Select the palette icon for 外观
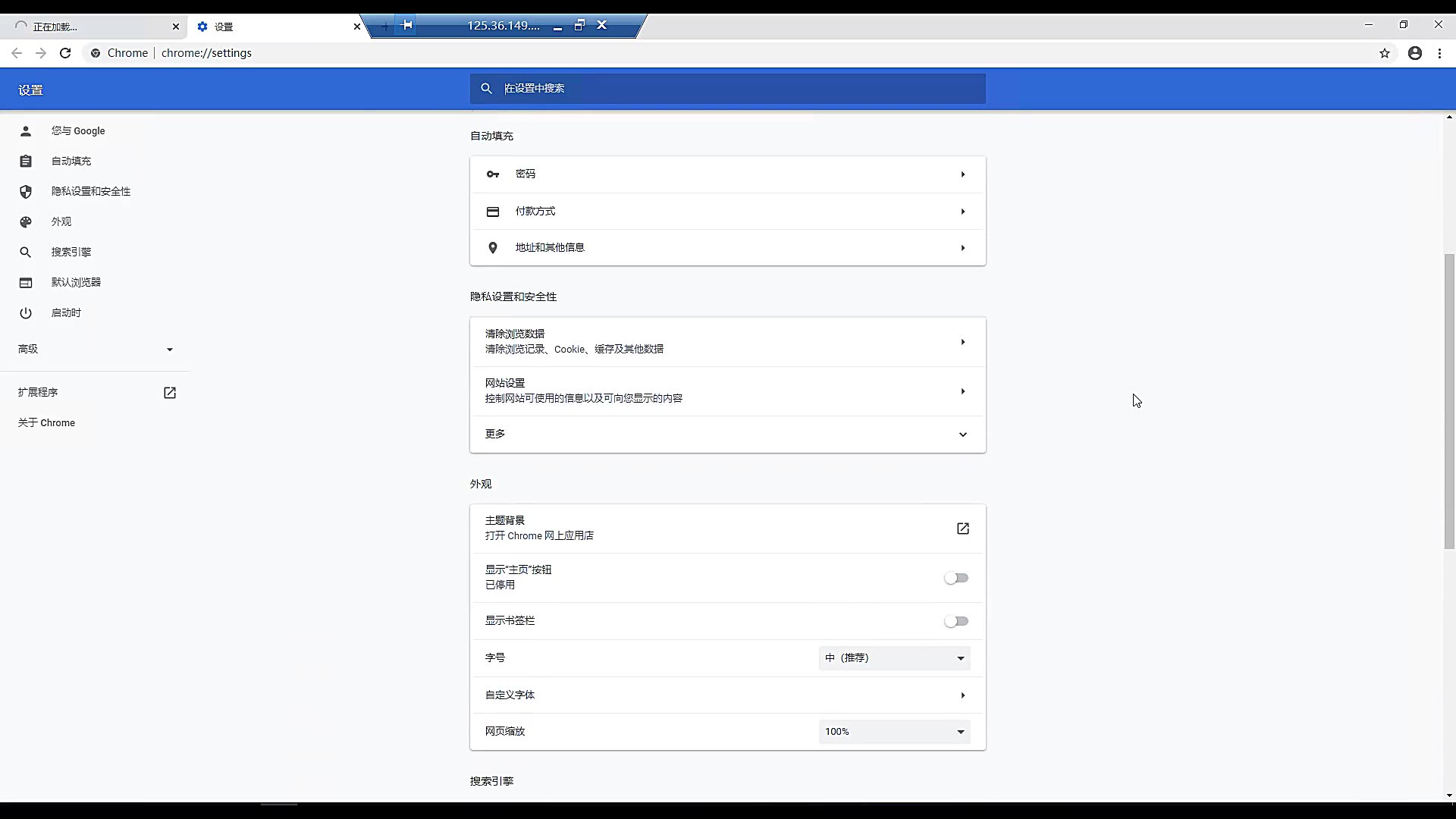This screenshot has width=1456, height=819. pyautogui.click(x=25, y=221)
